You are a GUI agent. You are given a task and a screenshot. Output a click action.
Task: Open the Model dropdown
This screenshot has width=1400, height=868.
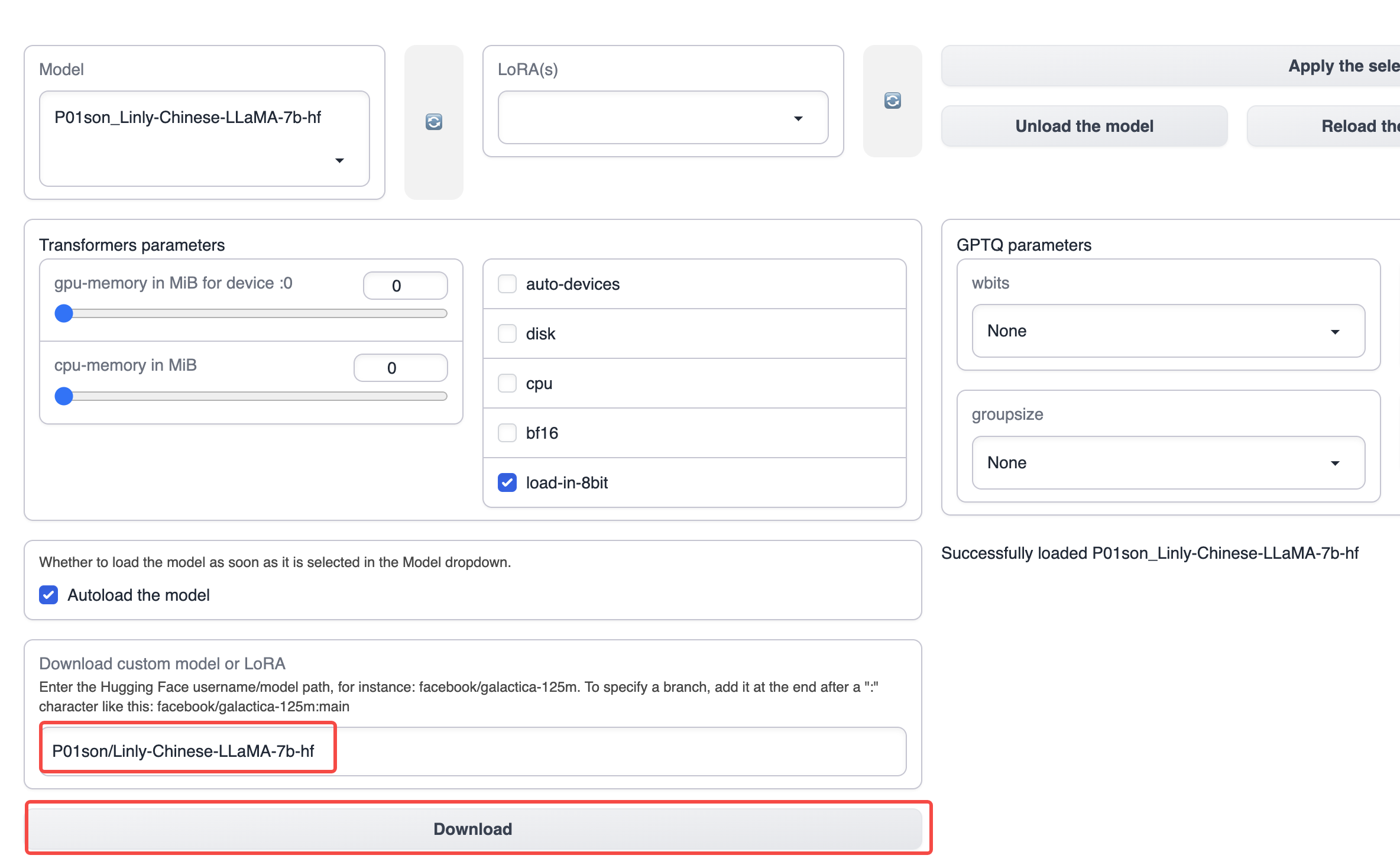(x=205, y=138)
